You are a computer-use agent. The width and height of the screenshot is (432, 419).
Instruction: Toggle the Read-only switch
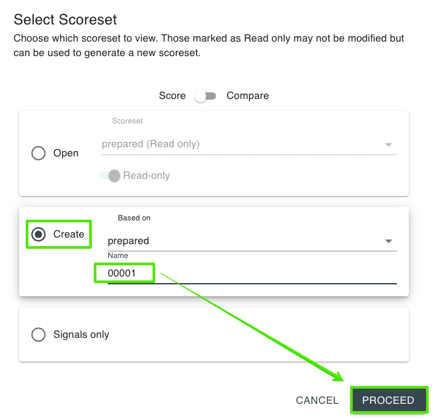110,176
